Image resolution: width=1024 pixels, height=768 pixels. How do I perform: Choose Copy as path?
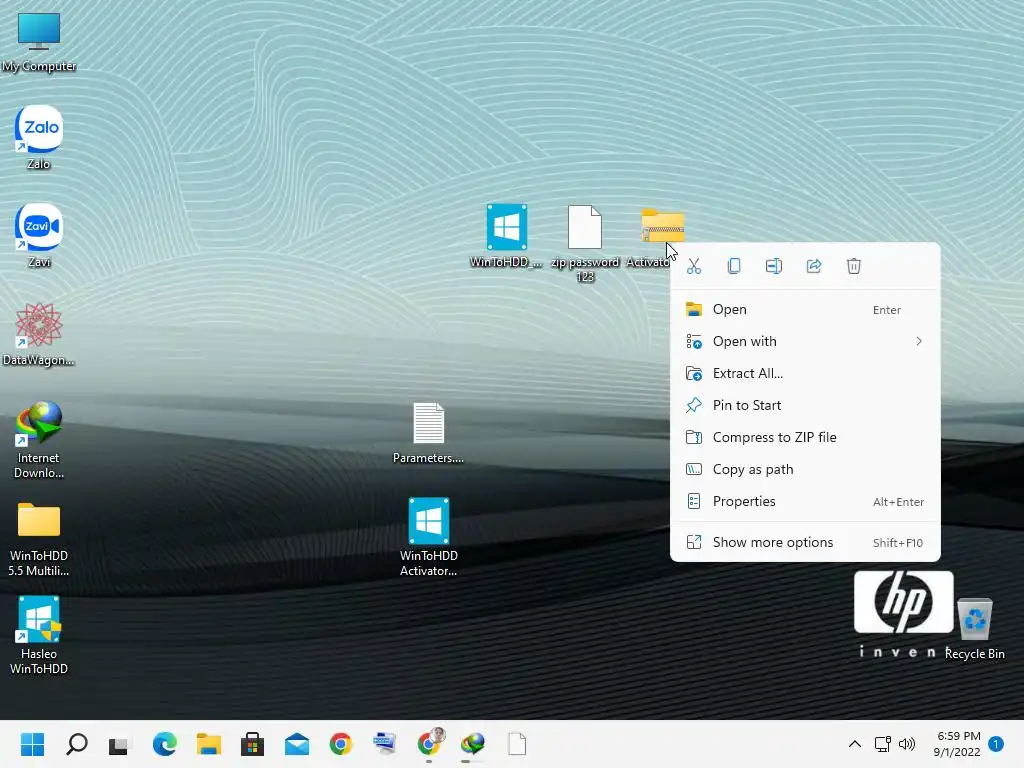805,470
